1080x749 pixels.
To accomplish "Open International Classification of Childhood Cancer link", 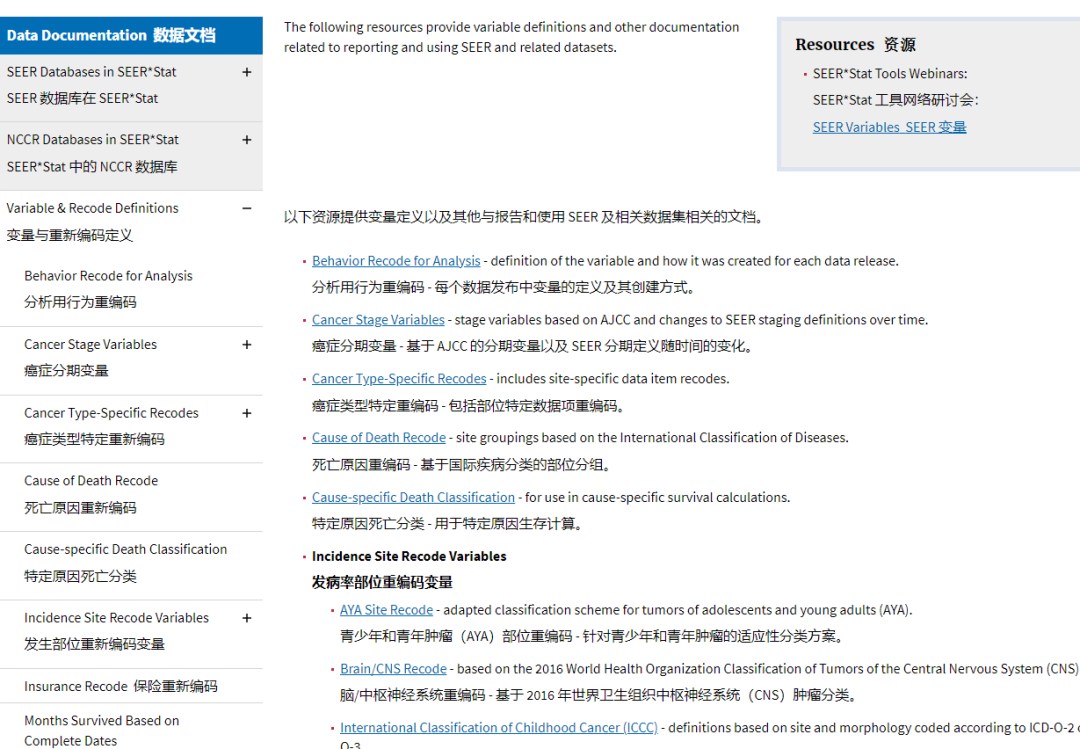I will point(499,728).
